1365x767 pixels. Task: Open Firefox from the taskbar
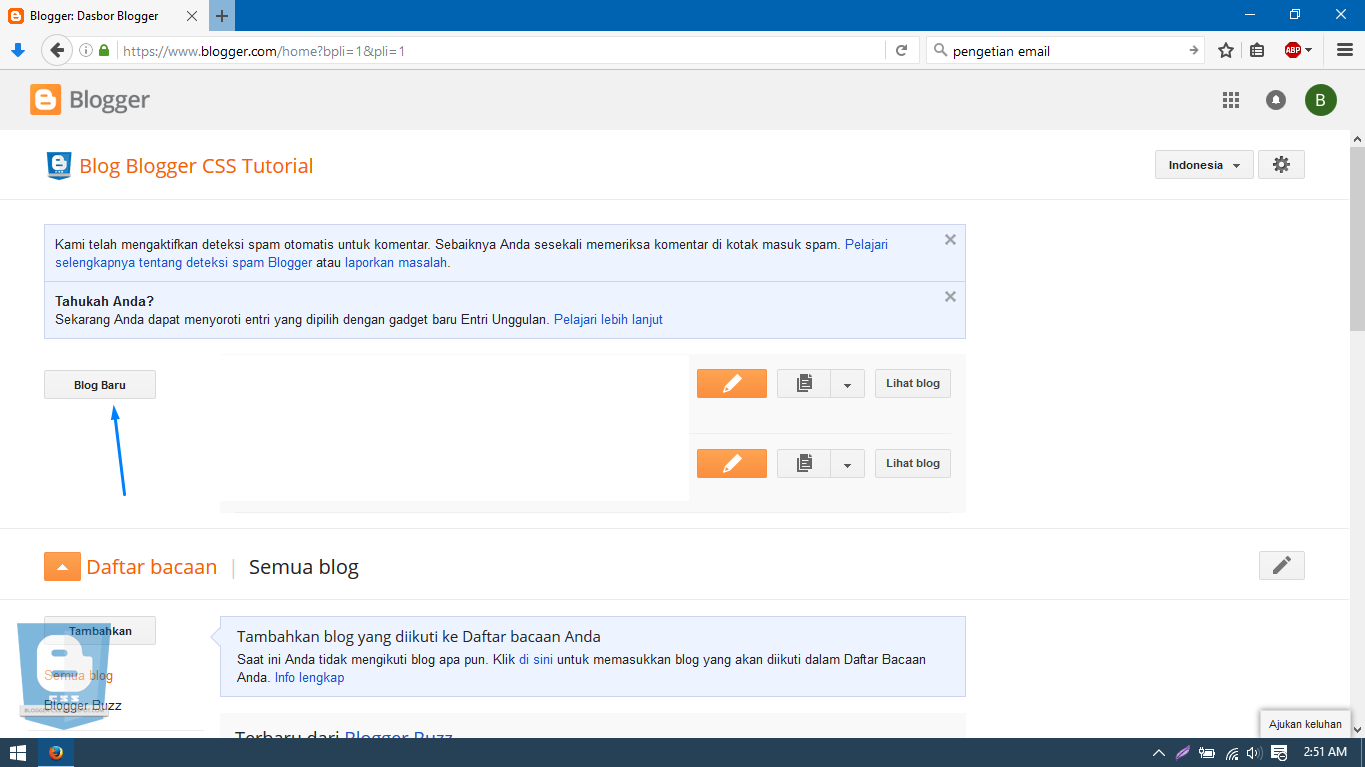[55, 752]
